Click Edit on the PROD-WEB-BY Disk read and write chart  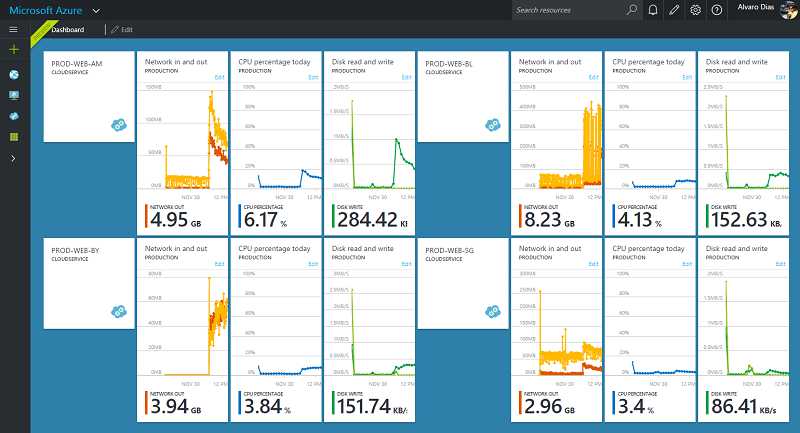pos(407,264)
